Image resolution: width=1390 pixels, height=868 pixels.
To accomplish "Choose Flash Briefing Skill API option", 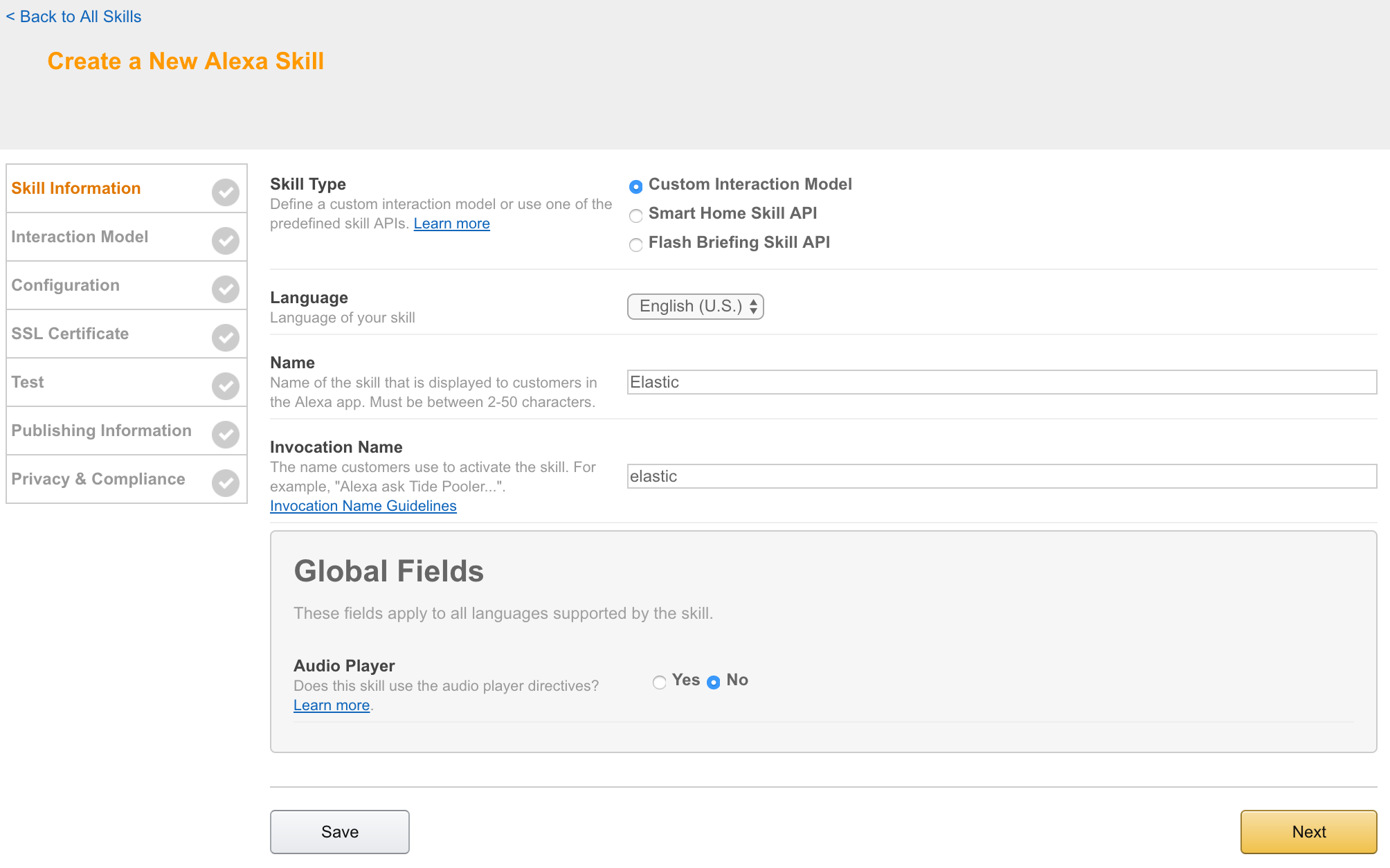I will 635,244.
